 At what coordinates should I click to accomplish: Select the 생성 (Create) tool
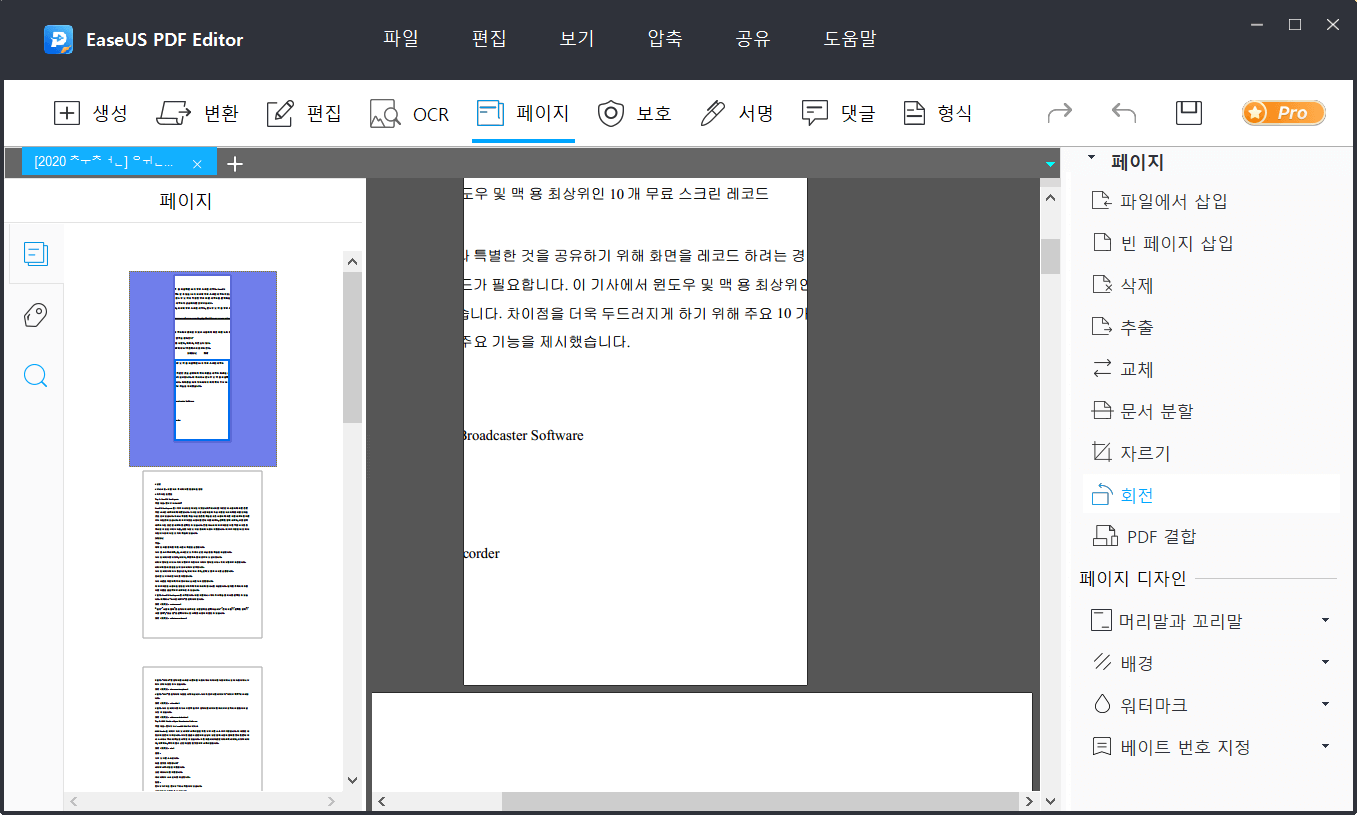coord(91,113)
